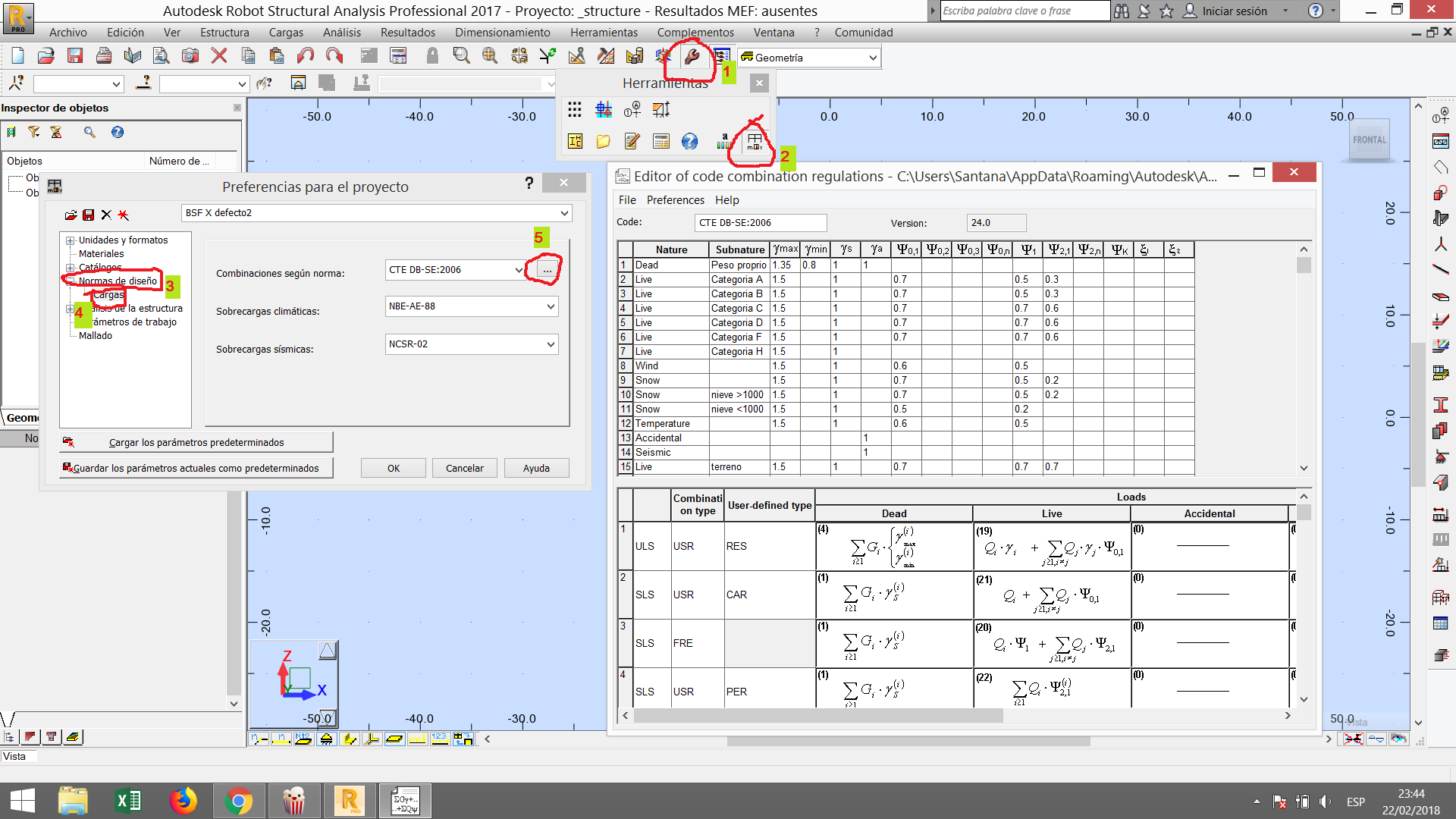Screen dimensions: 1456x819
Task: Open Geometría layout dropdown in toolbar
Action: pyautogui.click(x=873, y=58)
